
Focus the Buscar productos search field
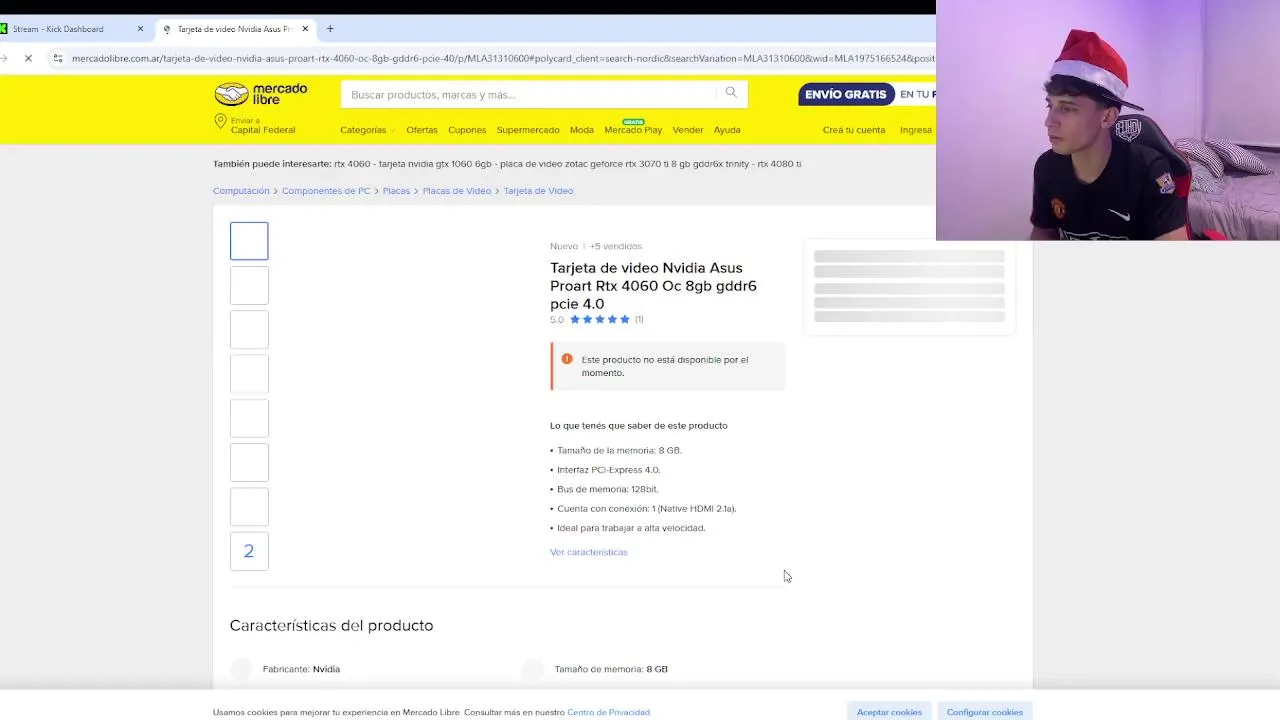coord(530,94)
